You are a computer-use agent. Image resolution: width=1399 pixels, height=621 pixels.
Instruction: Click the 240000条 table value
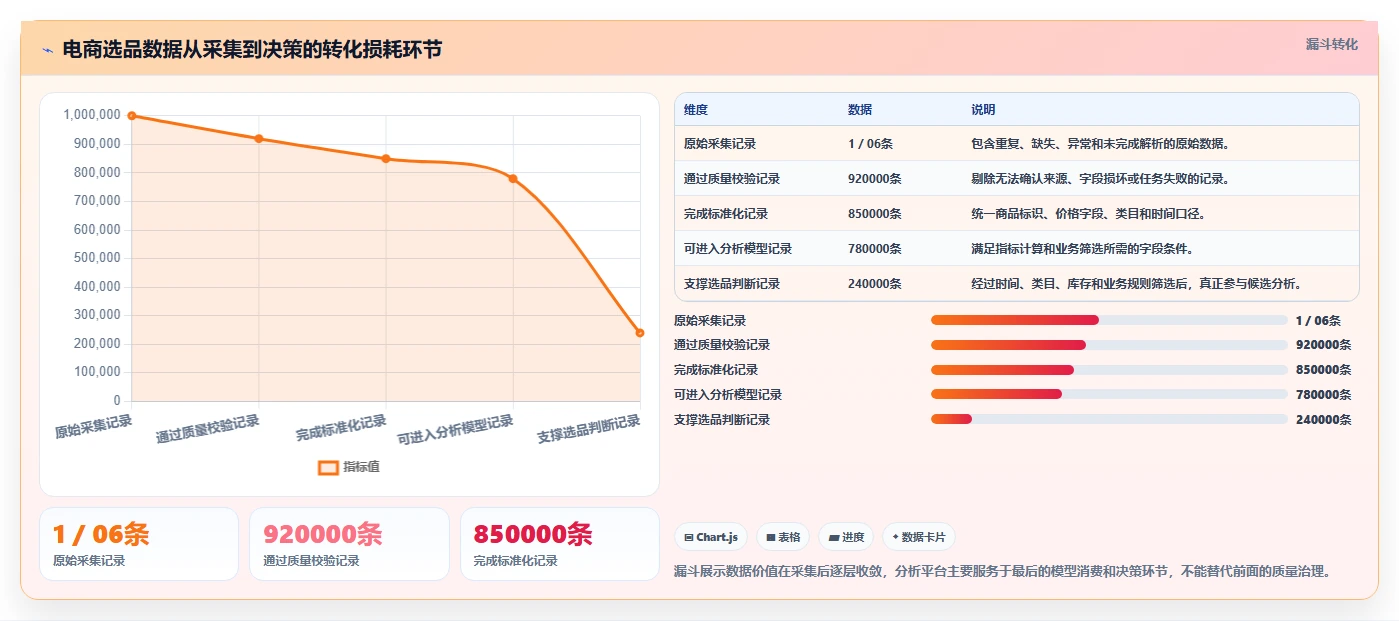point(875,284)
